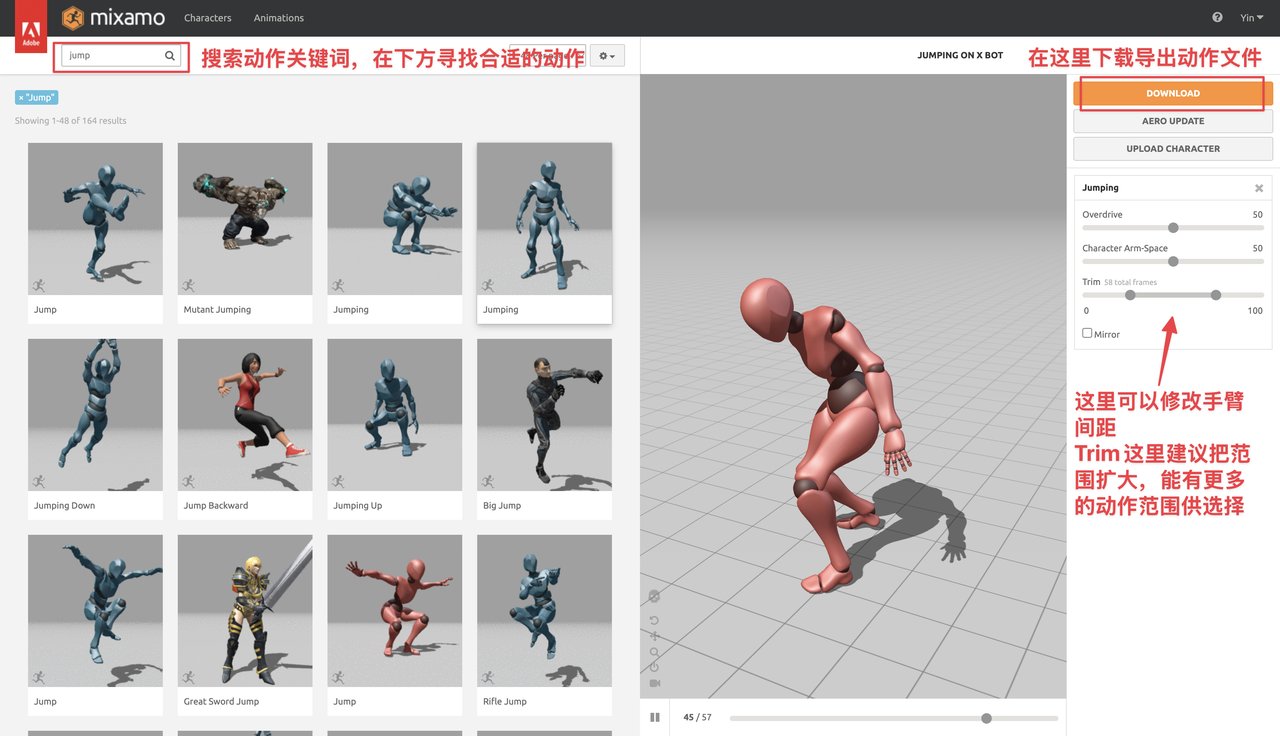Click the Trim slider end handle
Image resolution: width=1280 pixels, height=736 pixels.
point(1216,295)
